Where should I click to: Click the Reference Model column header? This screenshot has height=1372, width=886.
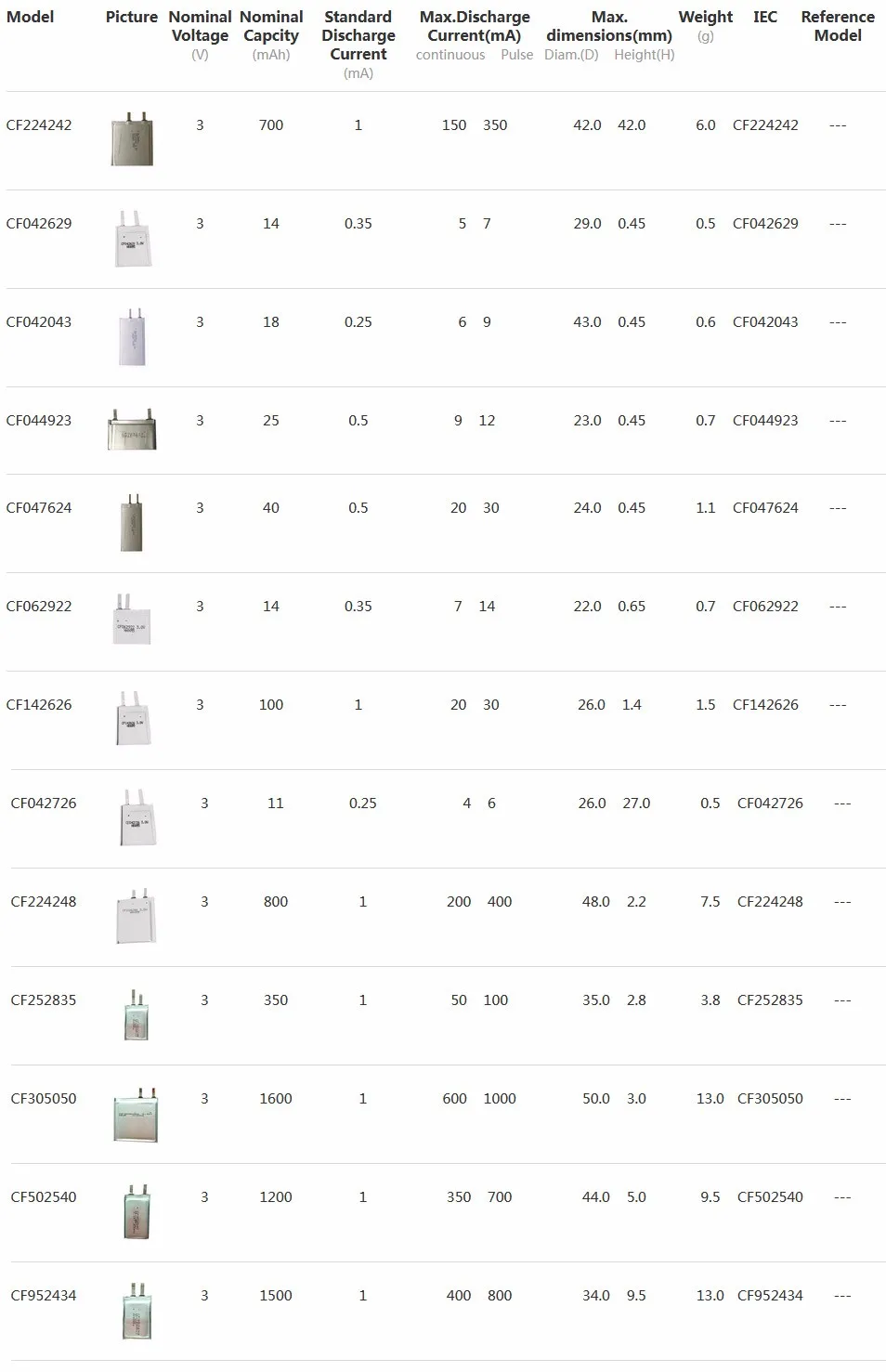click(x=838, y=26)
